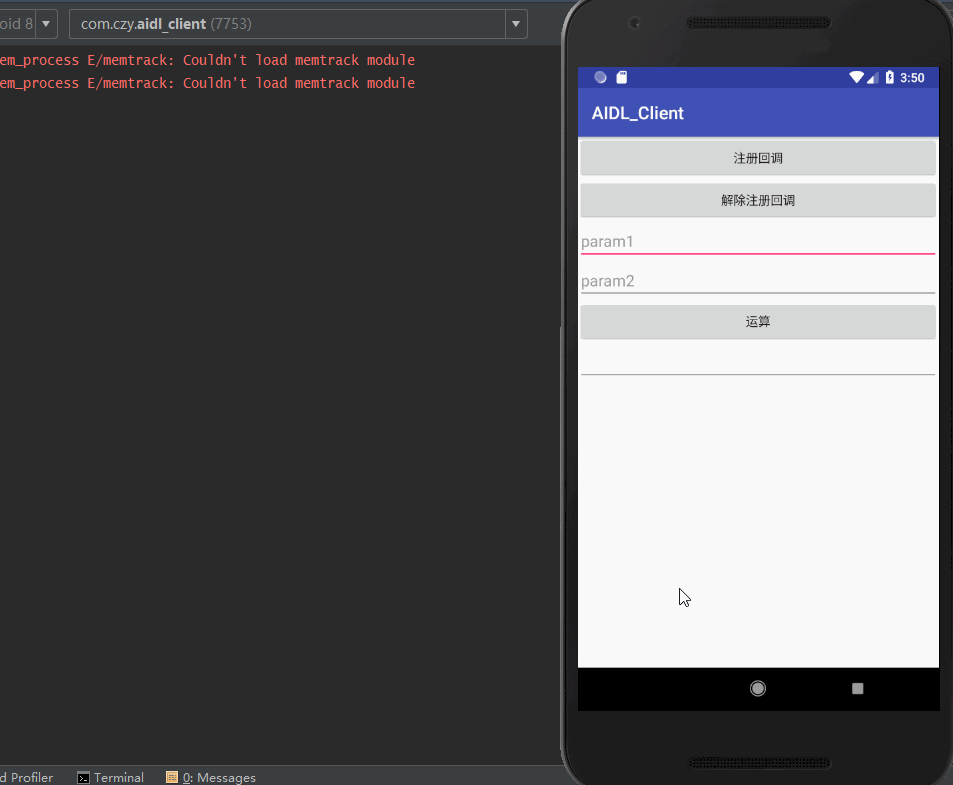This screenshot has width=953, height=785.
Task: Focus the param2 input field
Action: [x=757, y=281]
